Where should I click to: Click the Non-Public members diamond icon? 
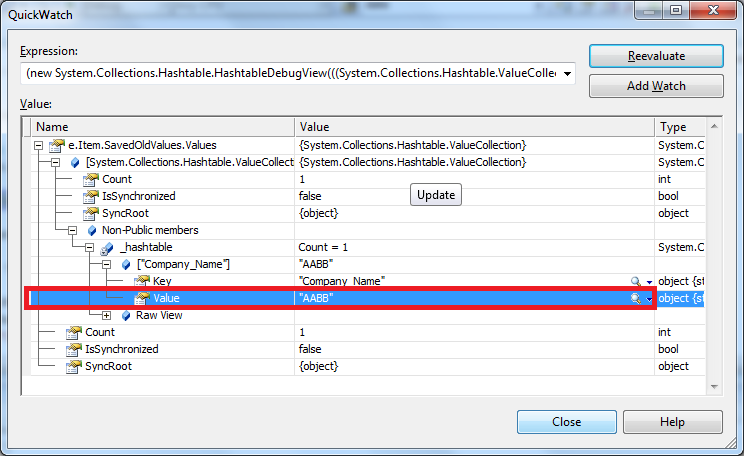click(92, 231)
